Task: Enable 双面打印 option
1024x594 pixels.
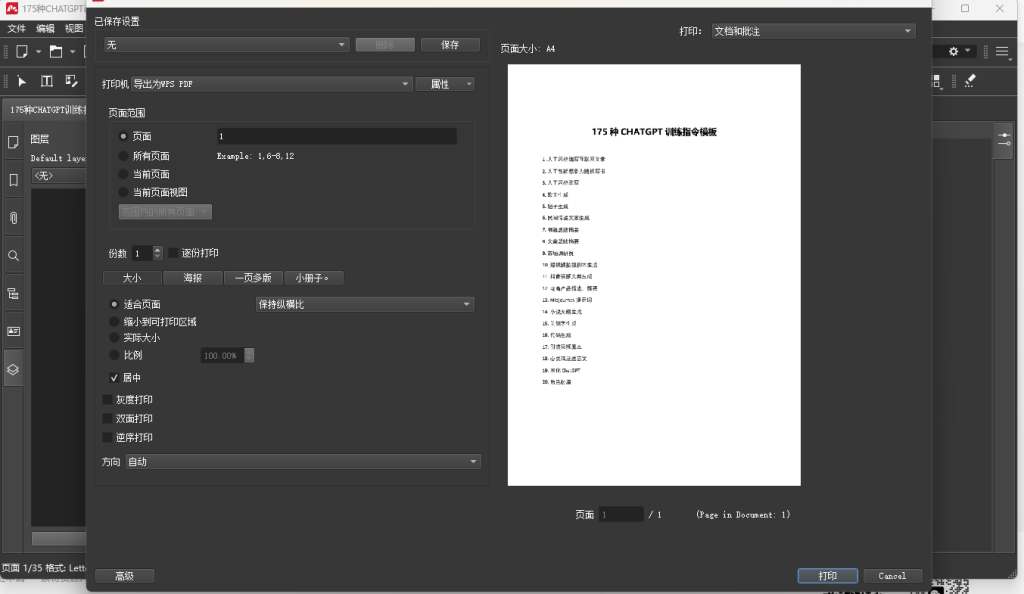Action: (108, 419)
